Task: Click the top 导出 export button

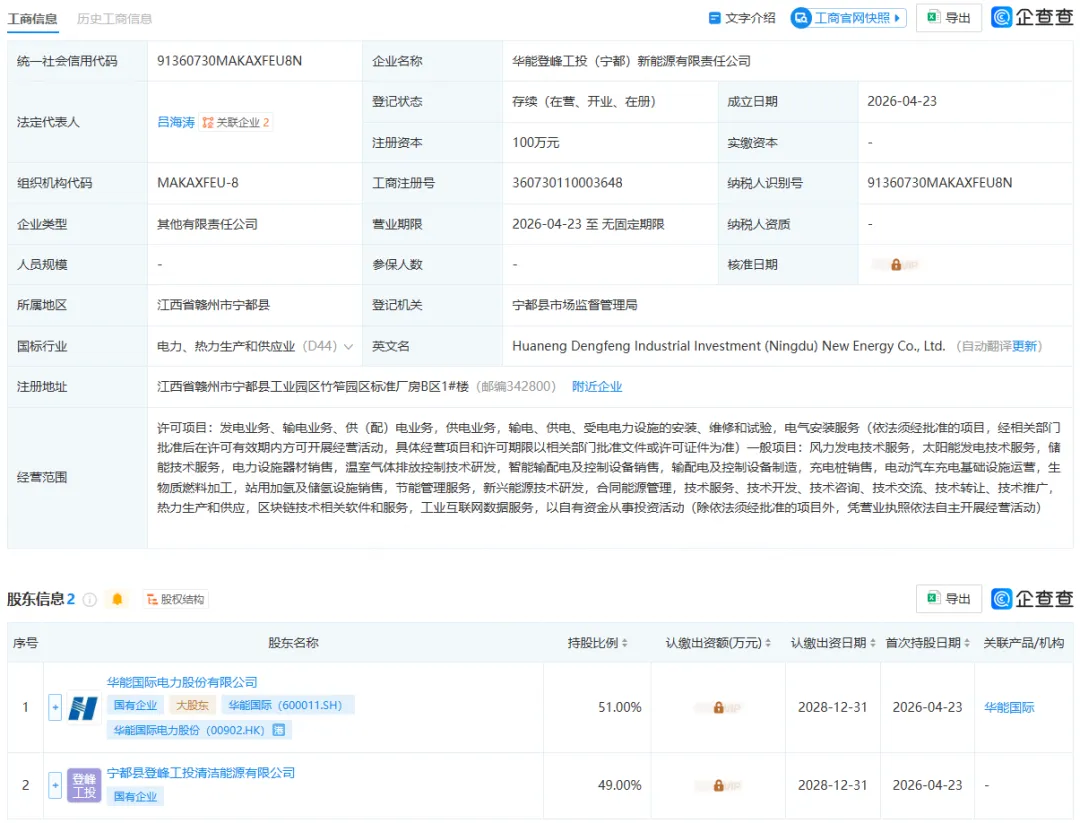Action: (x=948, y=18)
